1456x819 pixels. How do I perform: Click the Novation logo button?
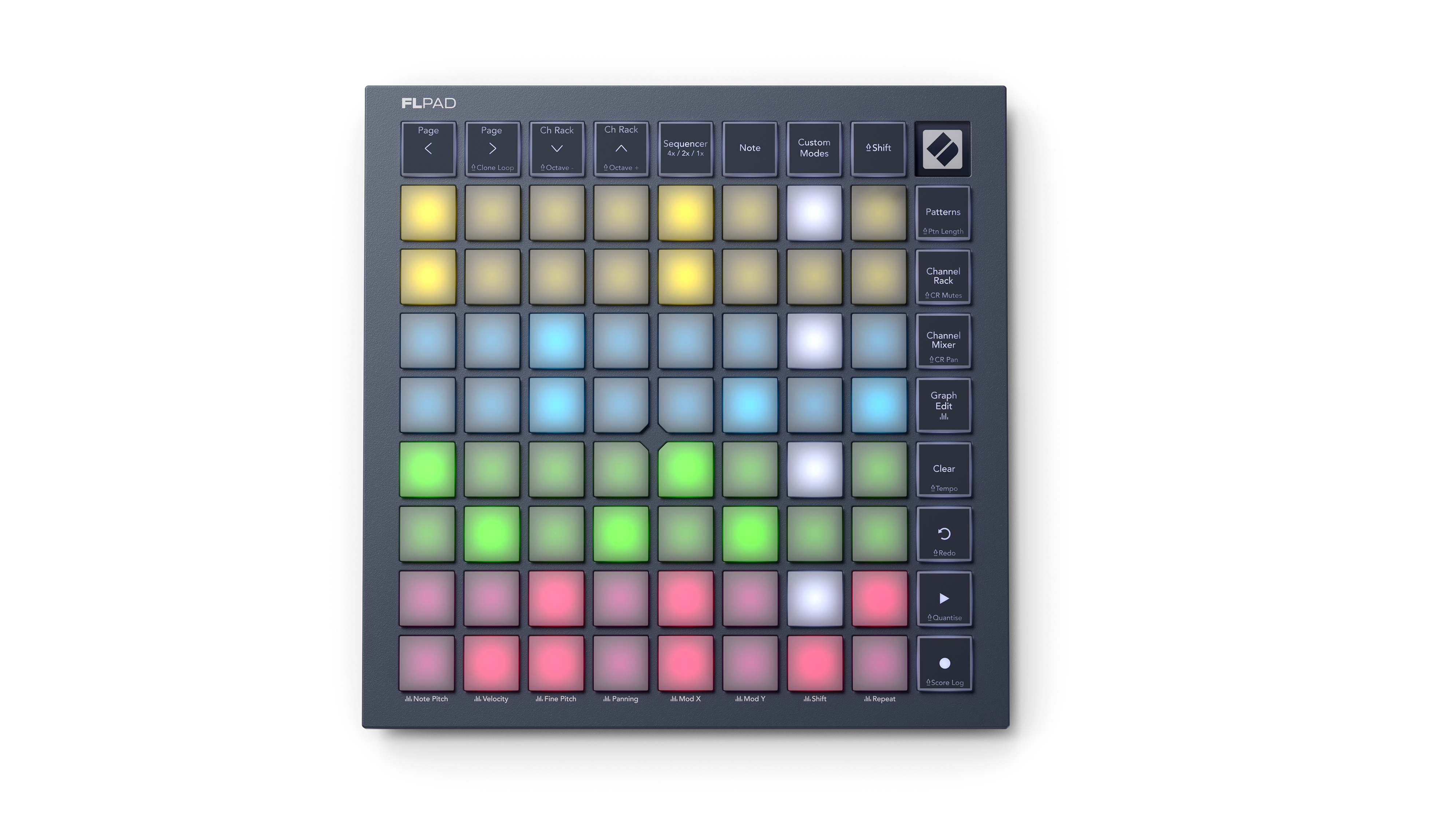(942, 149)
